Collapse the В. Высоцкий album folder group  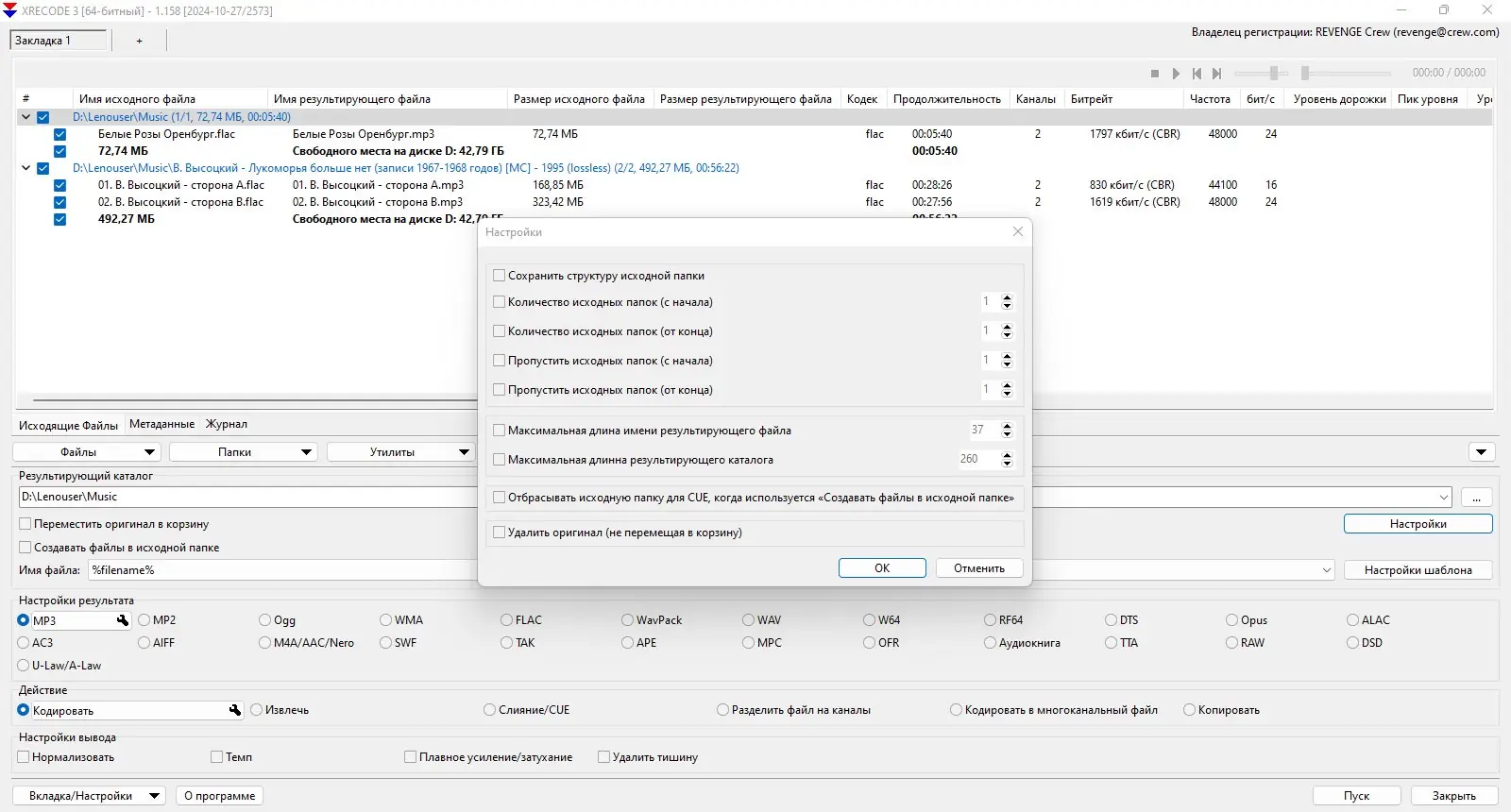25,168
